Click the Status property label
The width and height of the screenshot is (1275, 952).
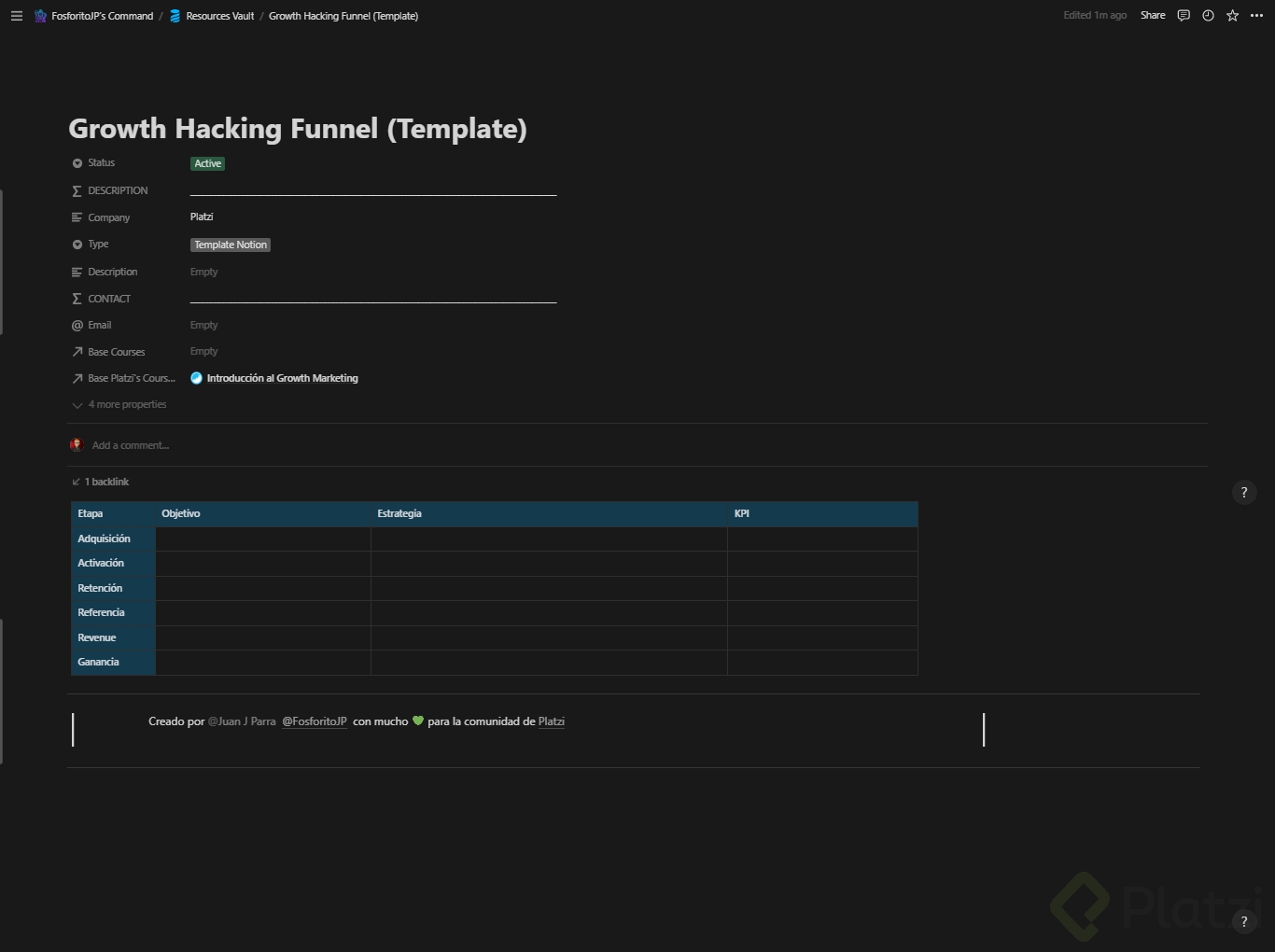point(102,163)
